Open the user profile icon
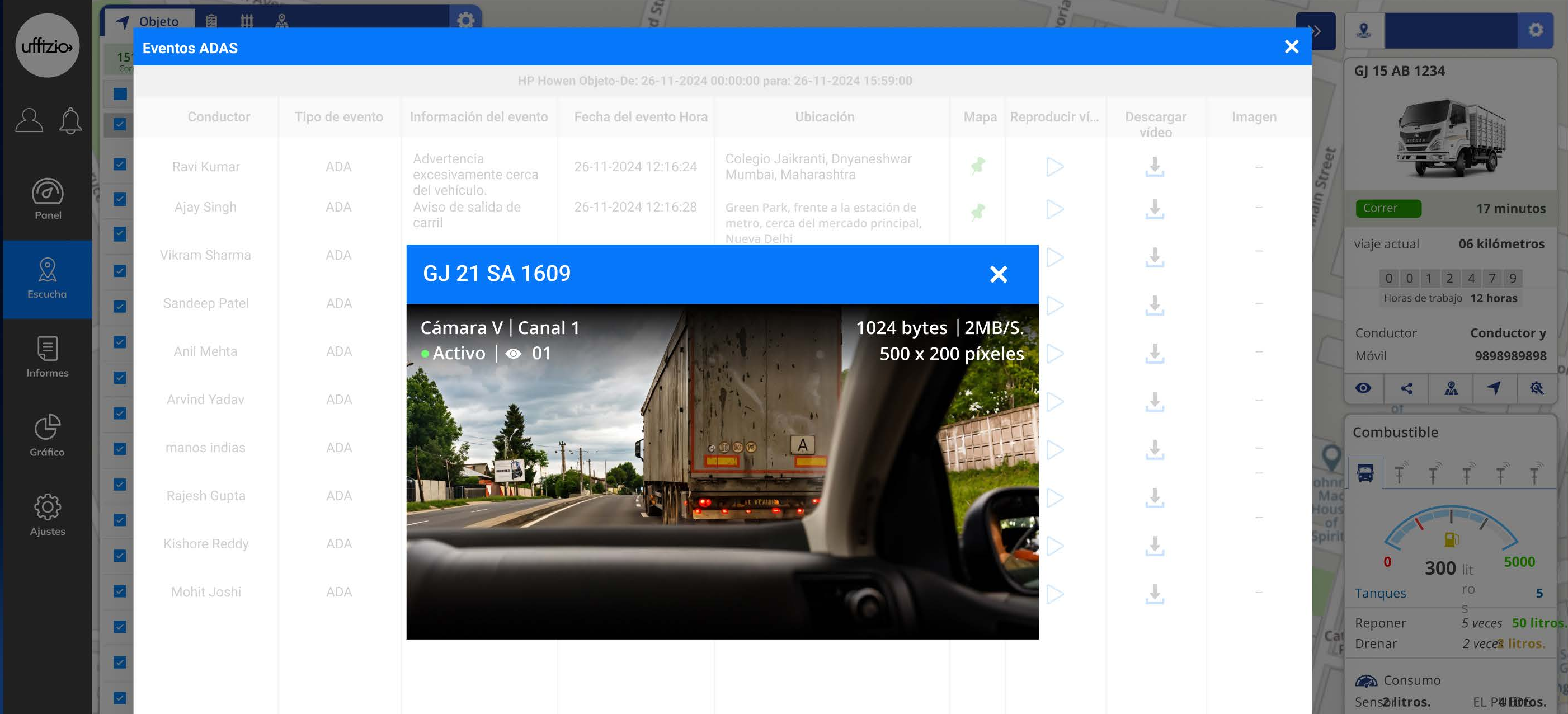 (29, 120)
